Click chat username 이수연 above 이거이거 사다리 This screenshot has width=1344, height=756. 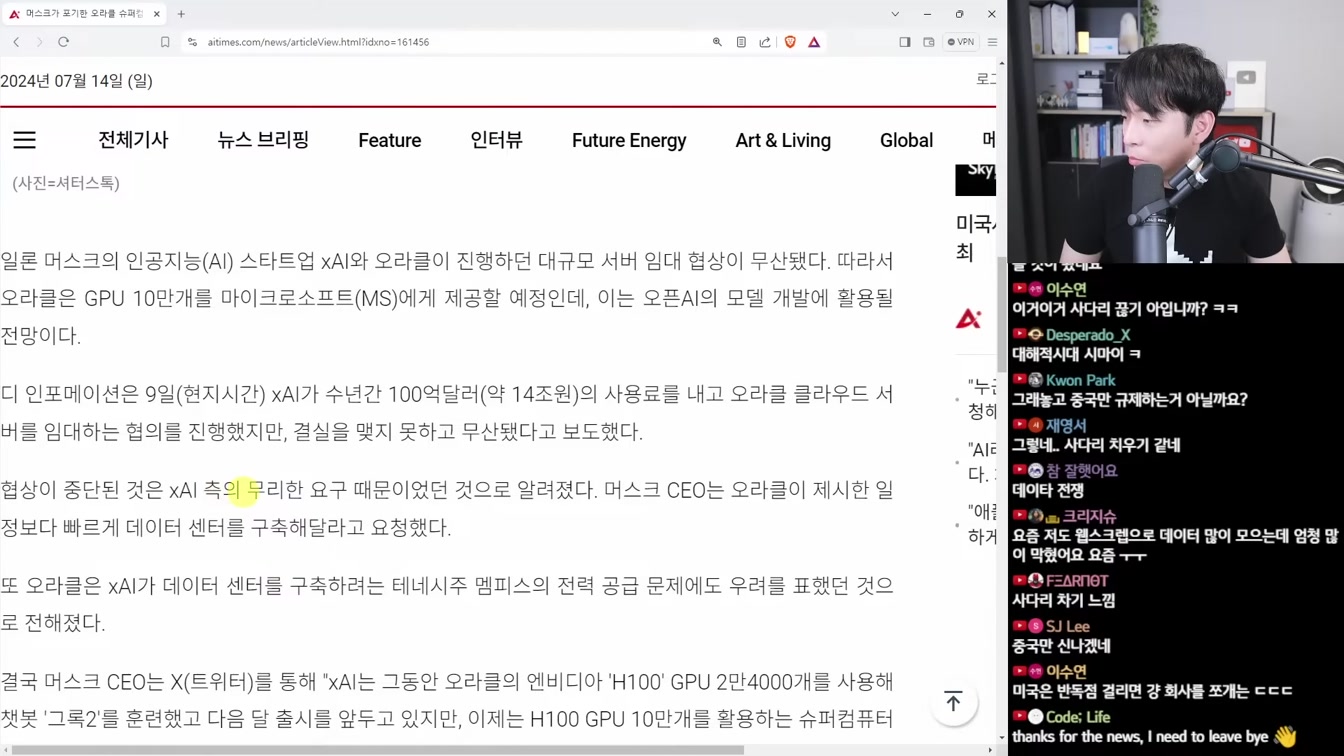click(x=1066, y=289)
